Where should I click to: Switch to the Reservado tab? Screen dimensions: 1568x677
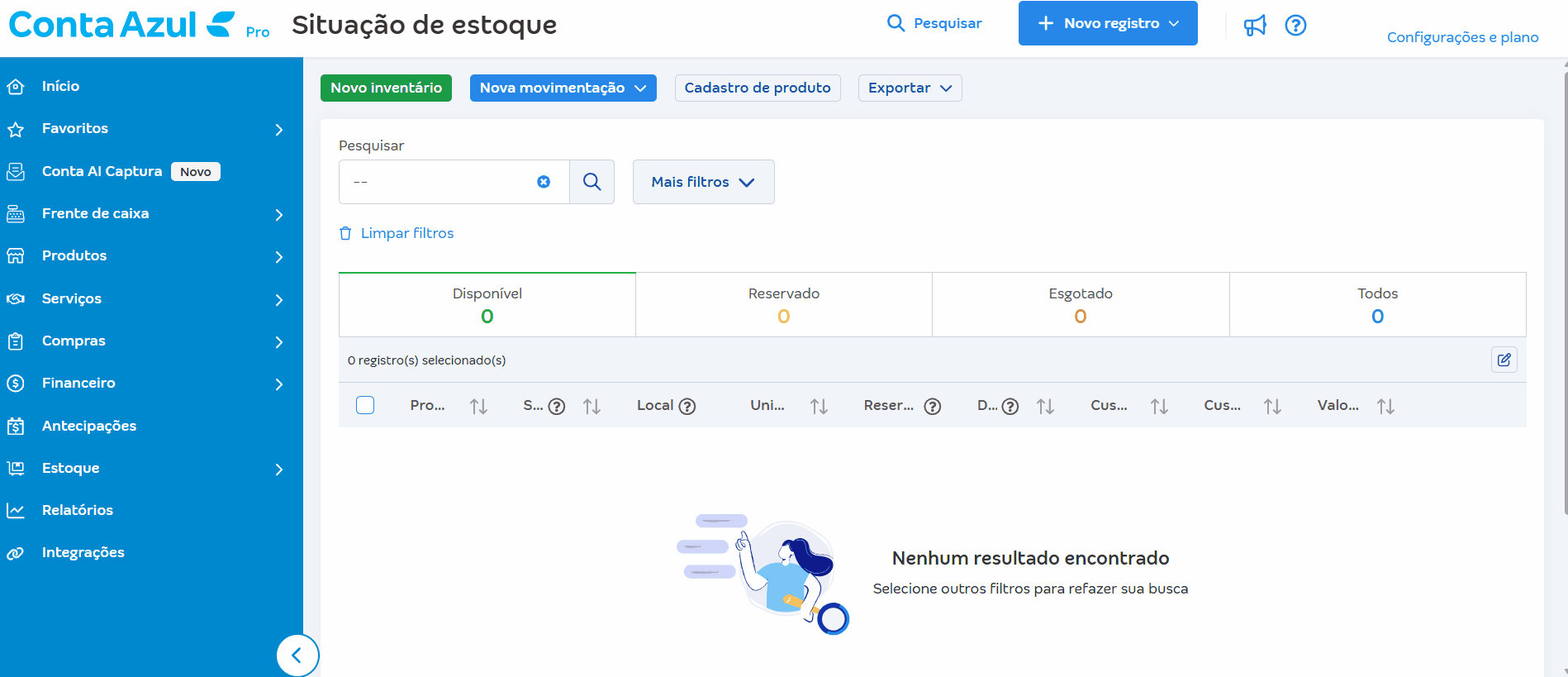(x=783, y=304)
